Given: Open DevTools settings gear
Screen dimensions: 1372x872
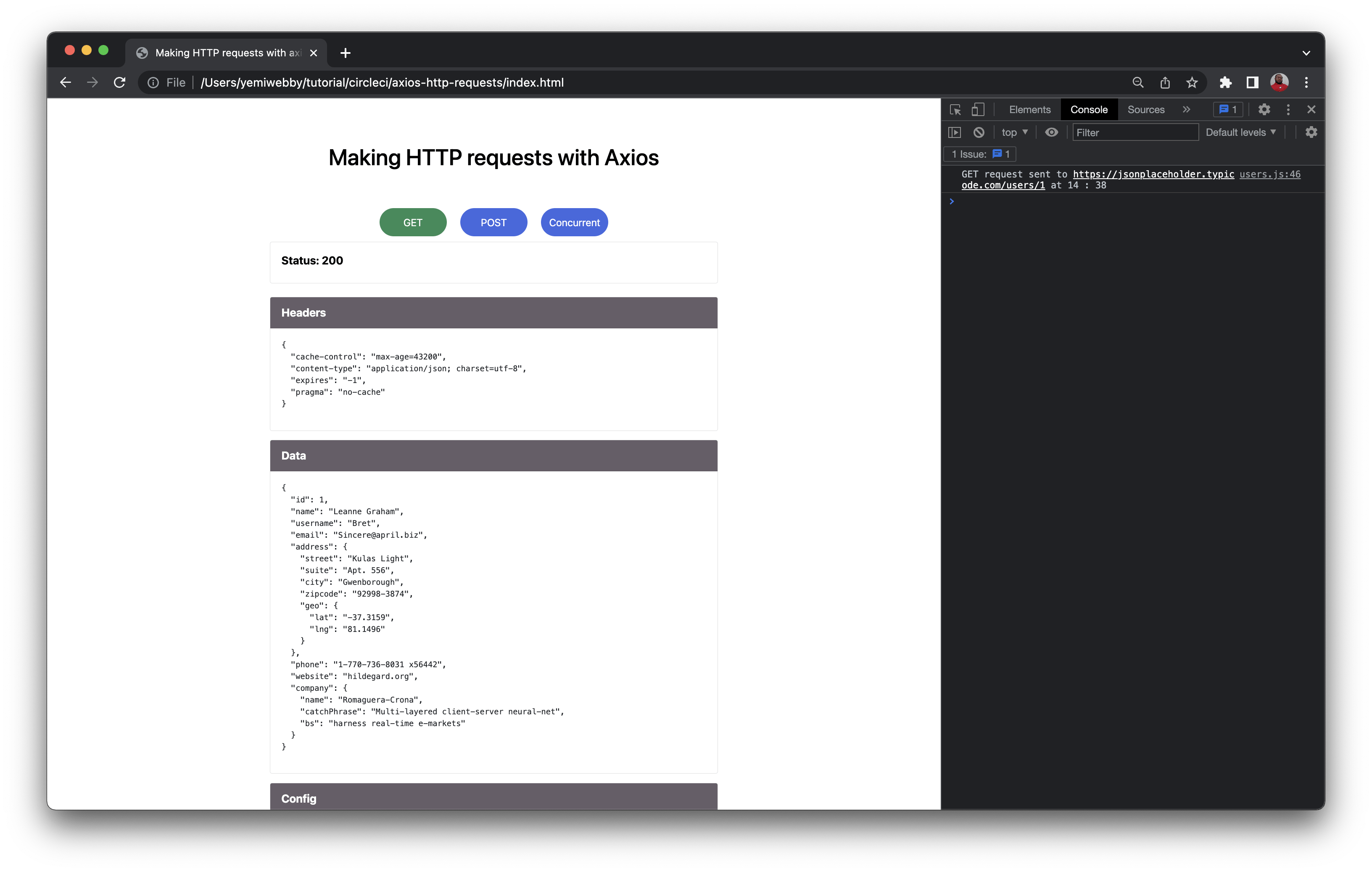Looking at the screenshot, I should (1264, 109).
